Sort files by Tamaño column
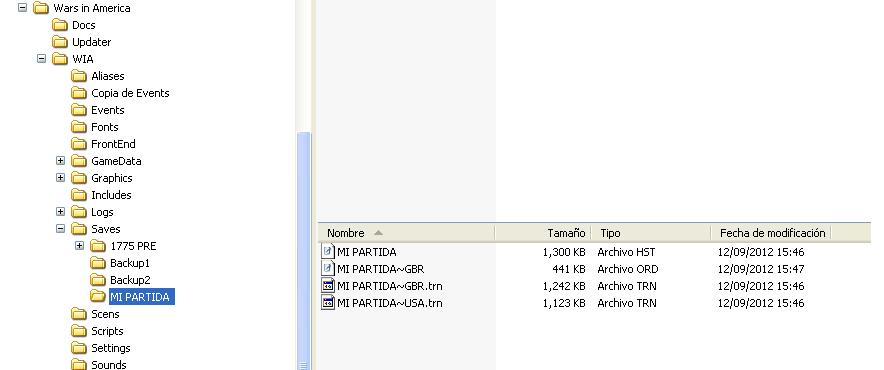 [x=542, y=233]
